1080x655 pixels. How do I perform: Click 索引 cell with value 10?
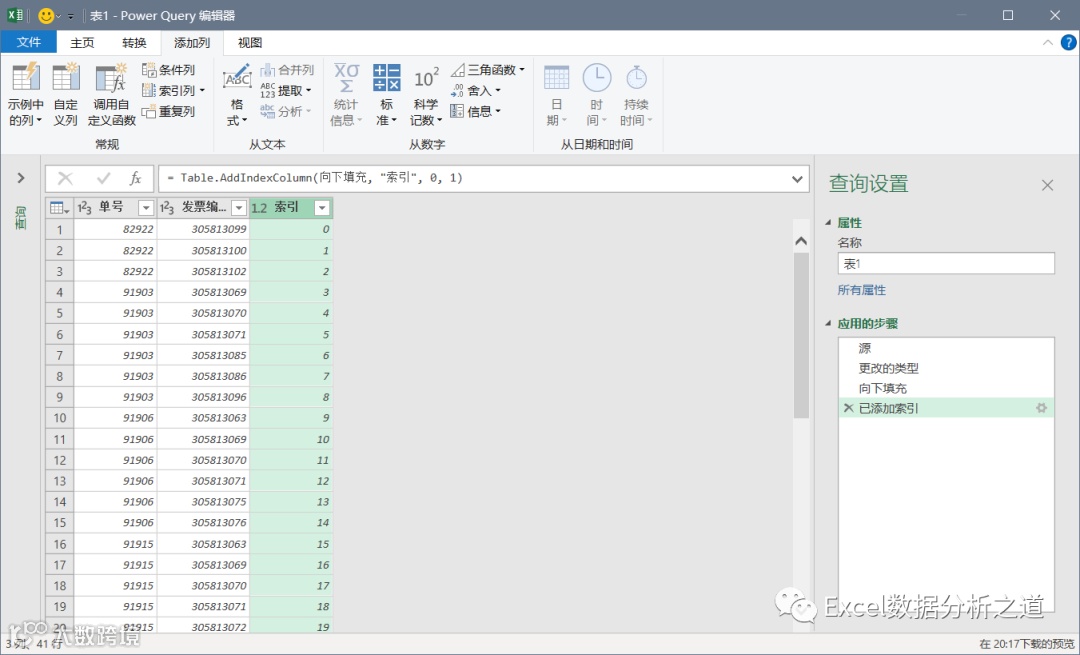coord(291,439)
